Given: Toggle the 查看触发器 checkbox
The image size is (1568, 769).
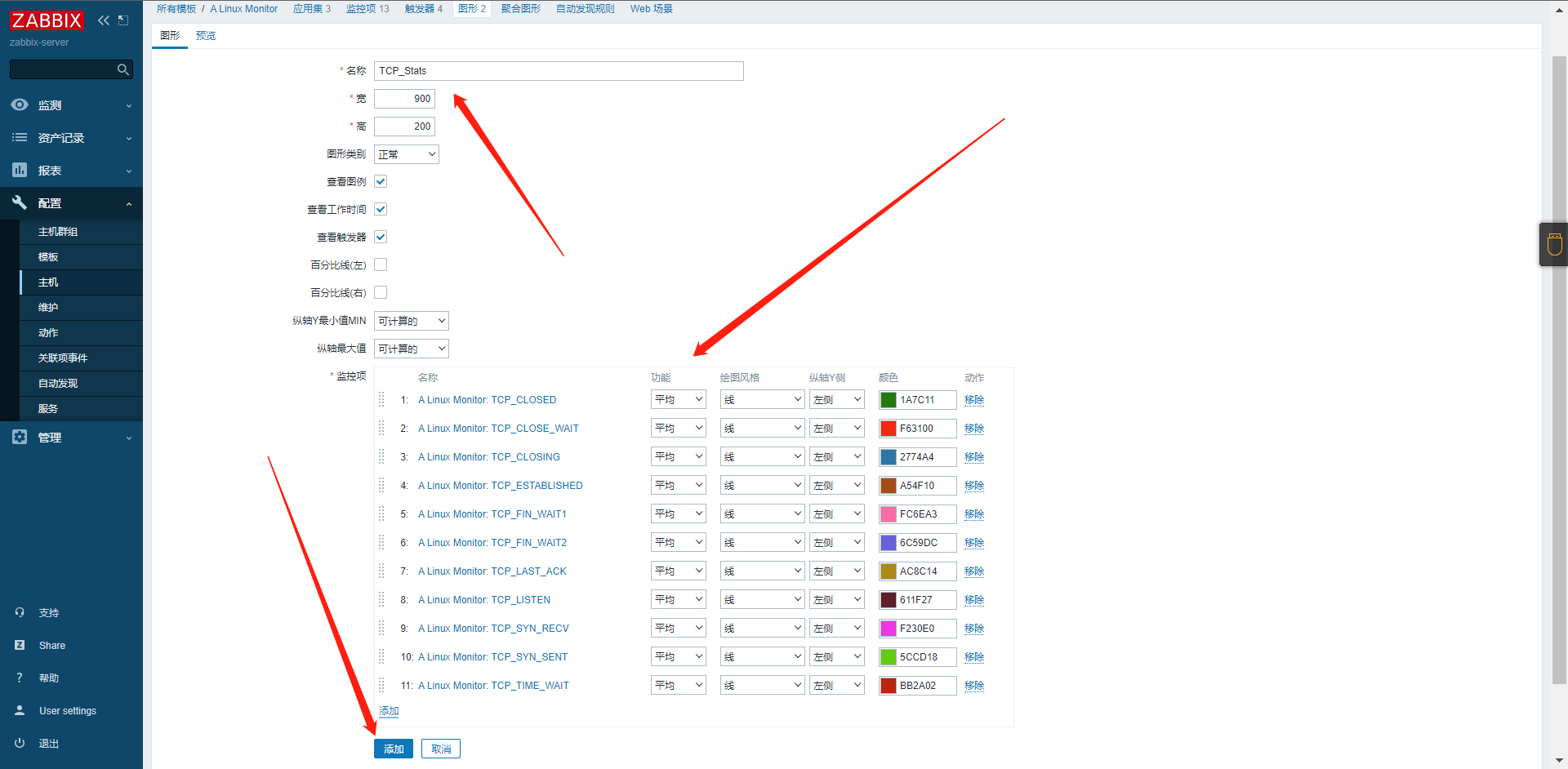Looking at the screenshot, I should pos(381,237).
